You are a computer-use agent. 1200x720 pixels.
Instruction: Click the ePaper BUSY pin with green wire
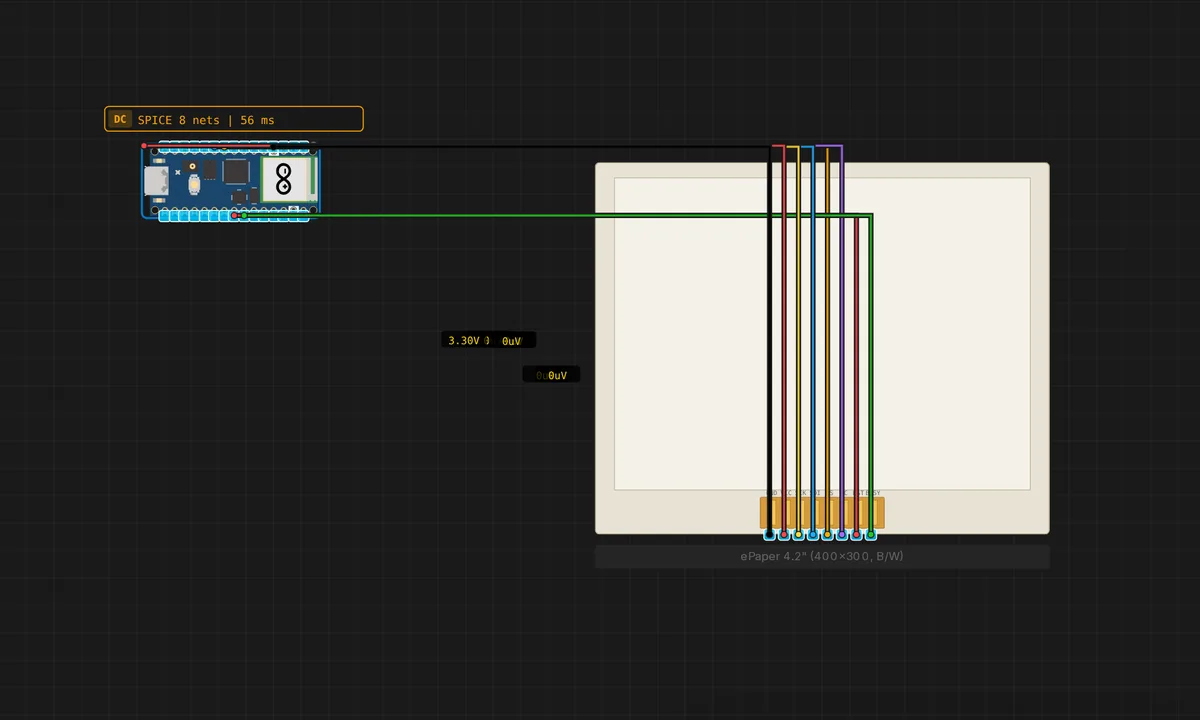coord(871,535)
